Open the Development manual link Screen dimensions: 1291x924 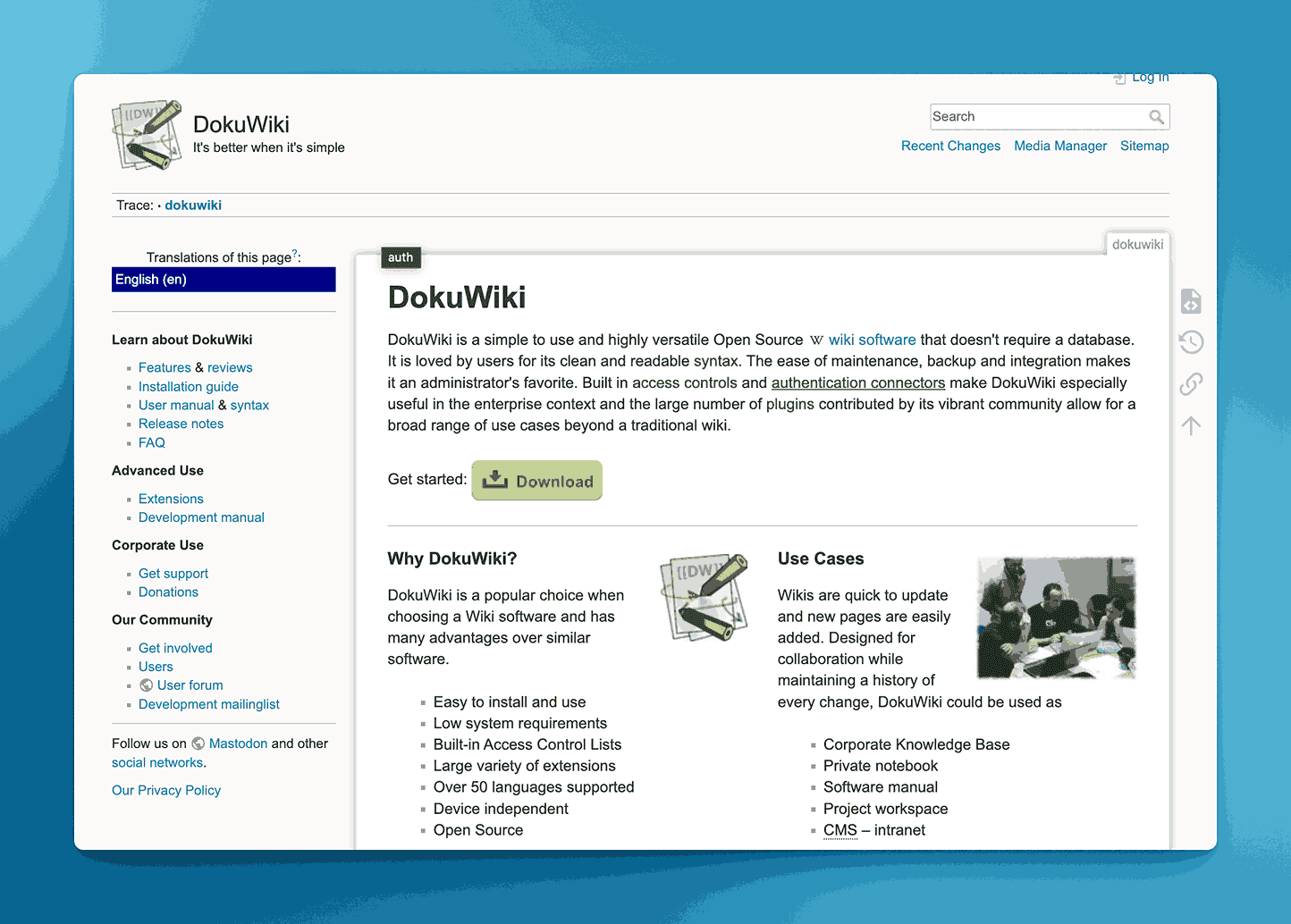[x=201, y=518]
